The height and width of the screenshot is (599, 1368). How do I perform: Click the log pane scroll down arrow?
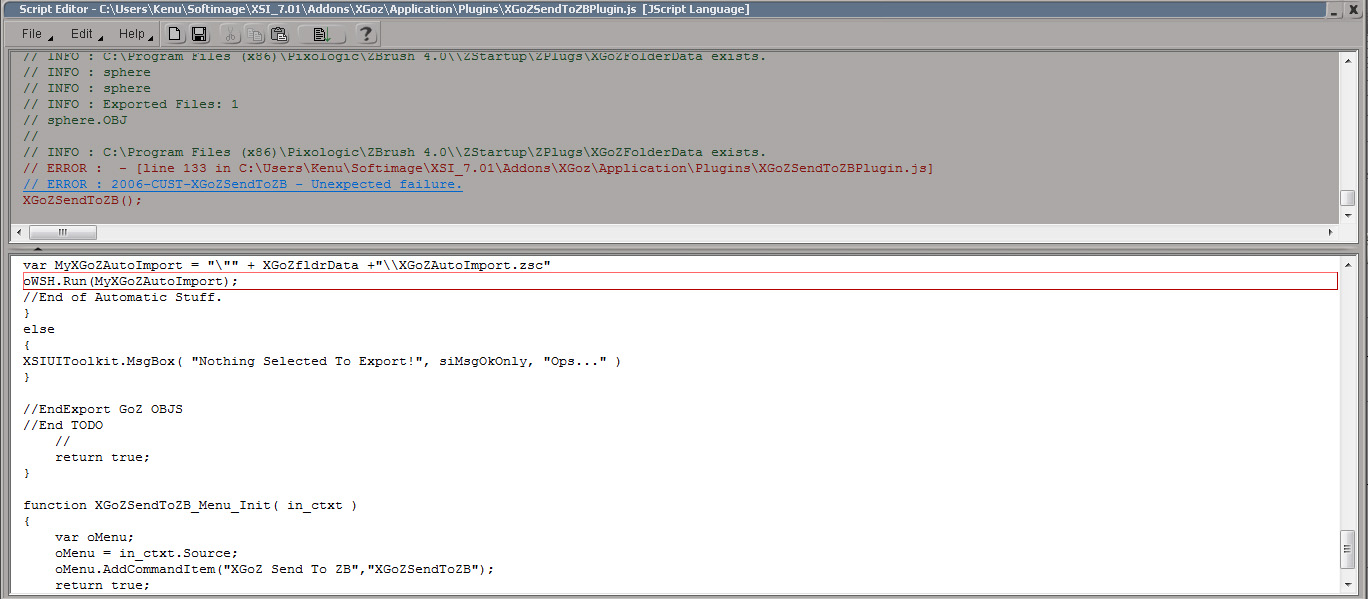click(1348, 214)
